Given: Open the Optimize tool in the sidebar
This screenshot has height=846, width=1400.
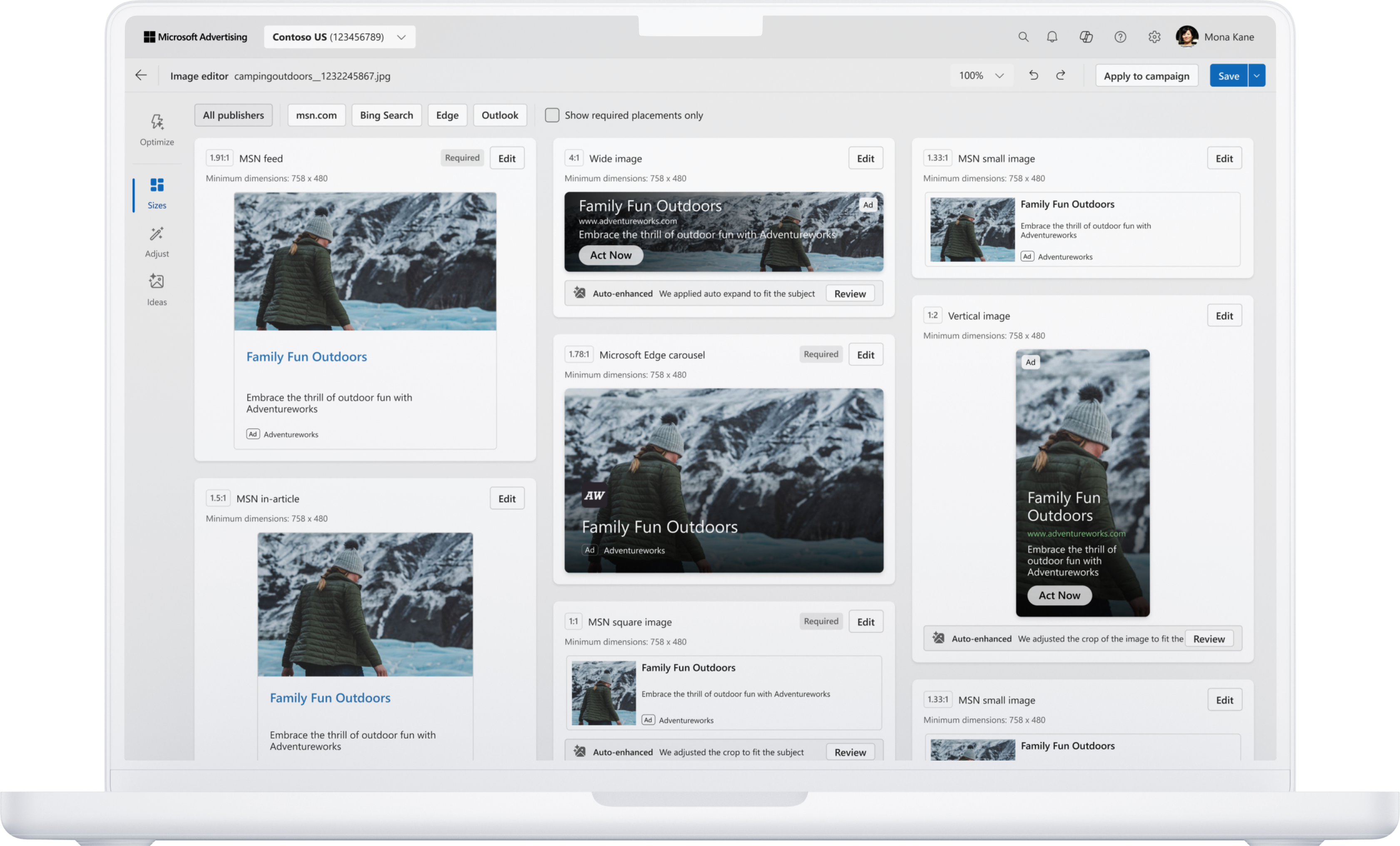Looking at the screenshot, I should pyautogui.click(x=157, y=129).
